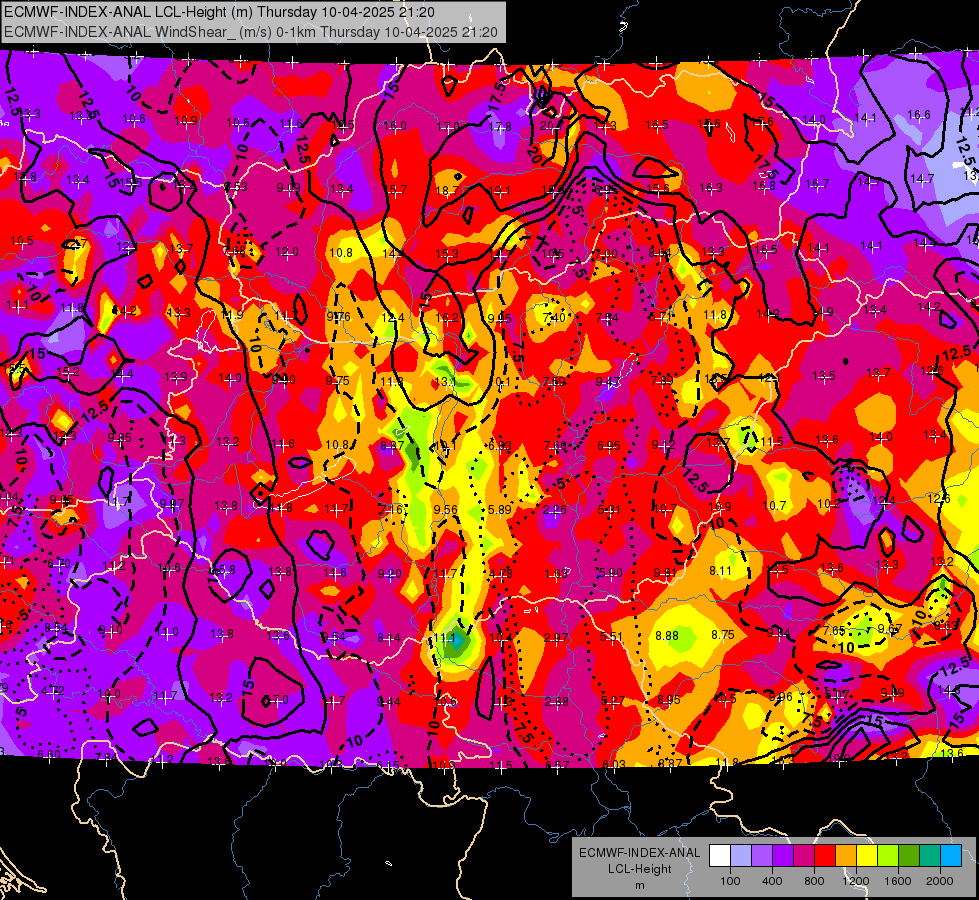Image resolution: width=979 pixels, height=900 pixels.
Task: Click the grid value 19.1
Action: [499, 190]
